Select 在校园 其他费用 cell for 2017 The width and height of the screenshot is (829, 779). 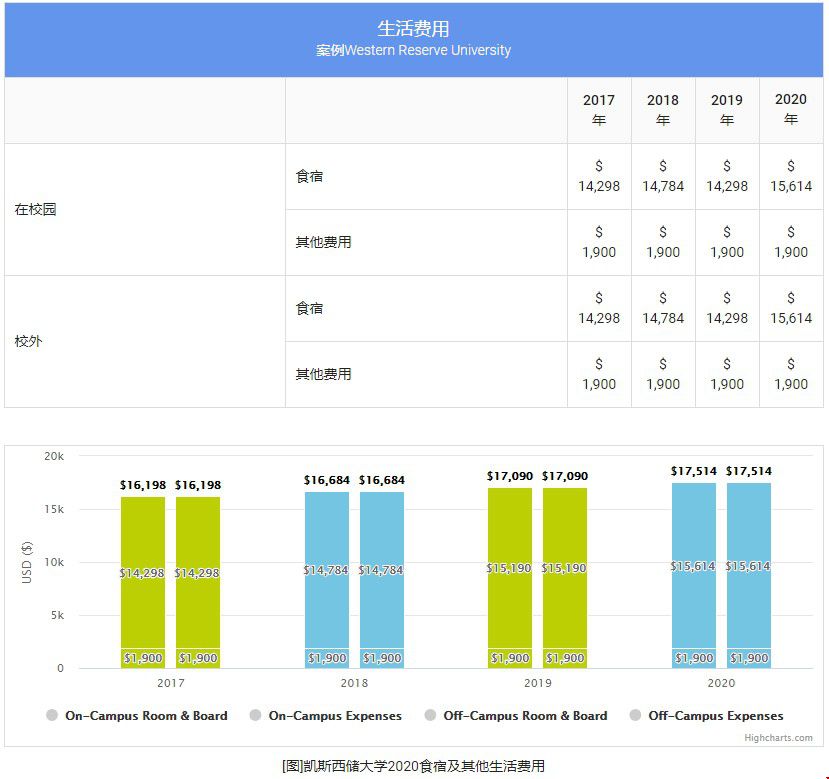[x=599, y=242]
